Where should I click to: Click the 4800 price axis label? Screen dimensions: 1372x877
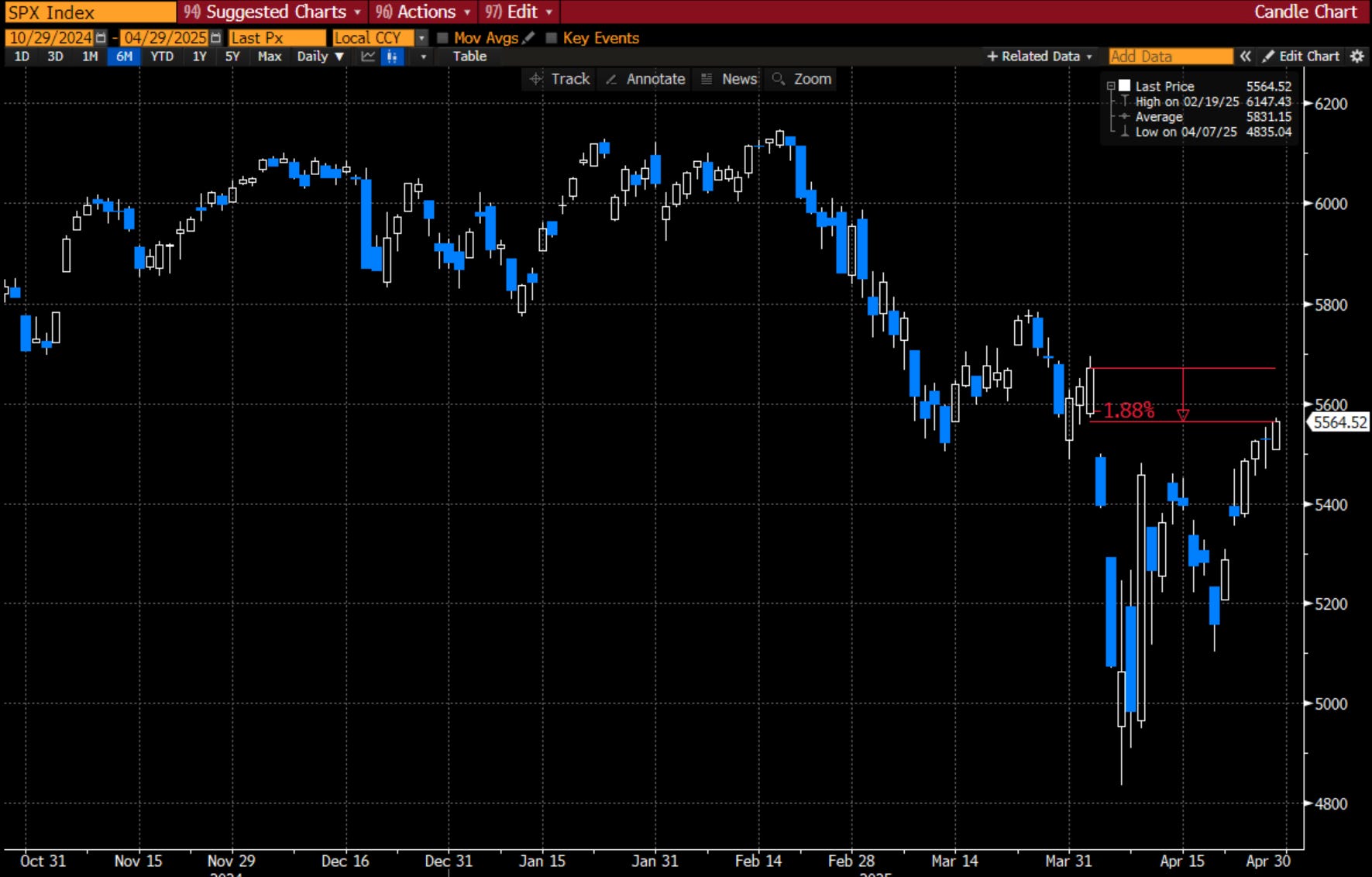(x=1331, y=804)
